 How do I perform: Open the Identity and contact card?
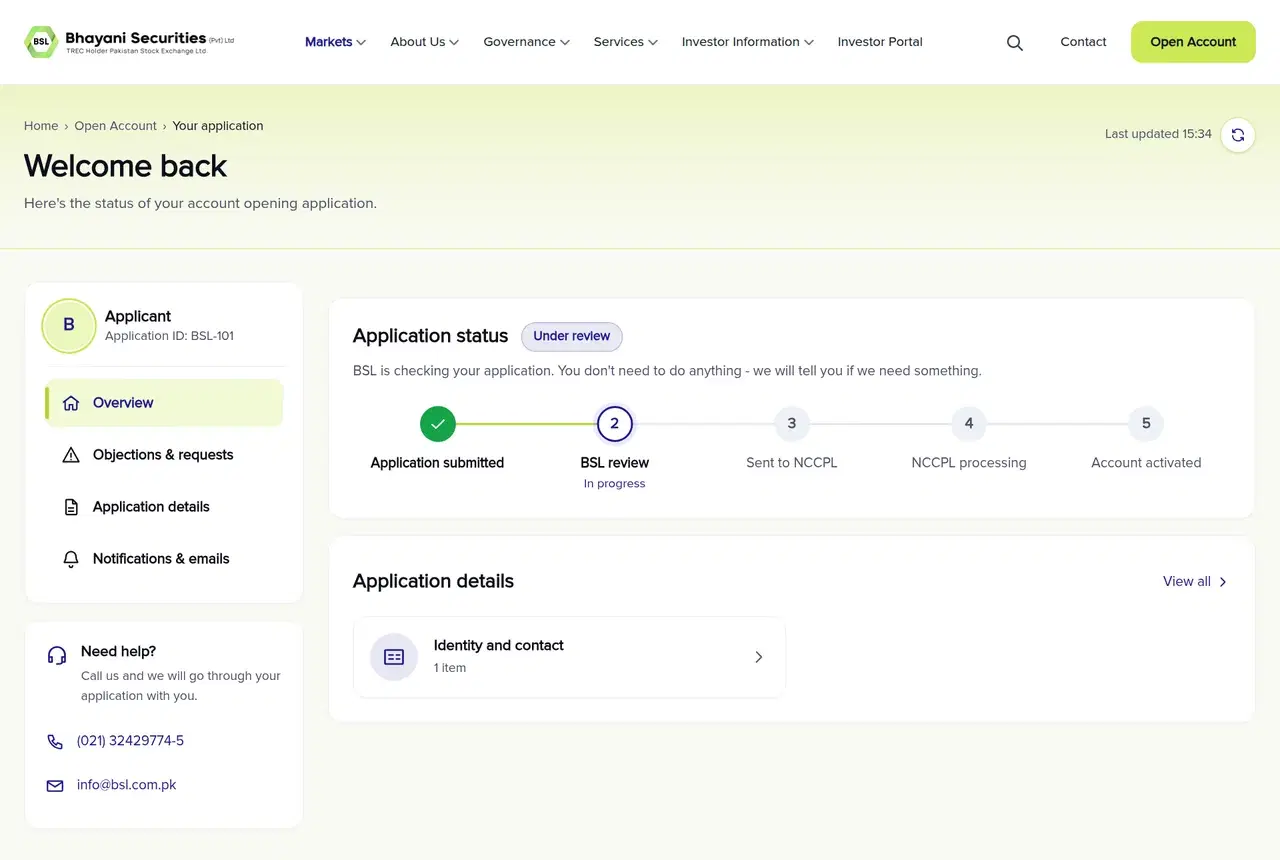coord(569,657)
